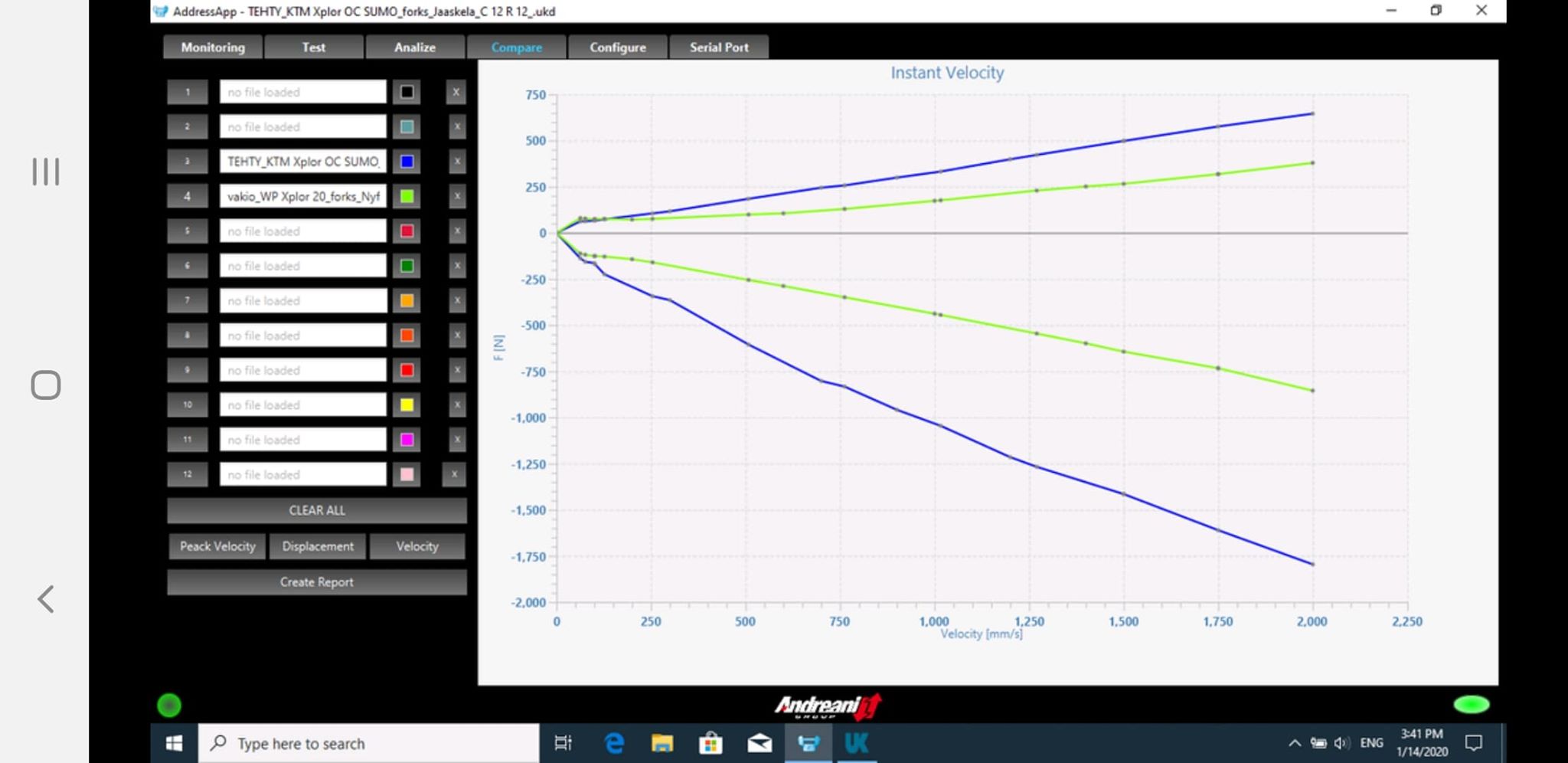Open File Explorer in the taskbar

(x=662, y=743)
